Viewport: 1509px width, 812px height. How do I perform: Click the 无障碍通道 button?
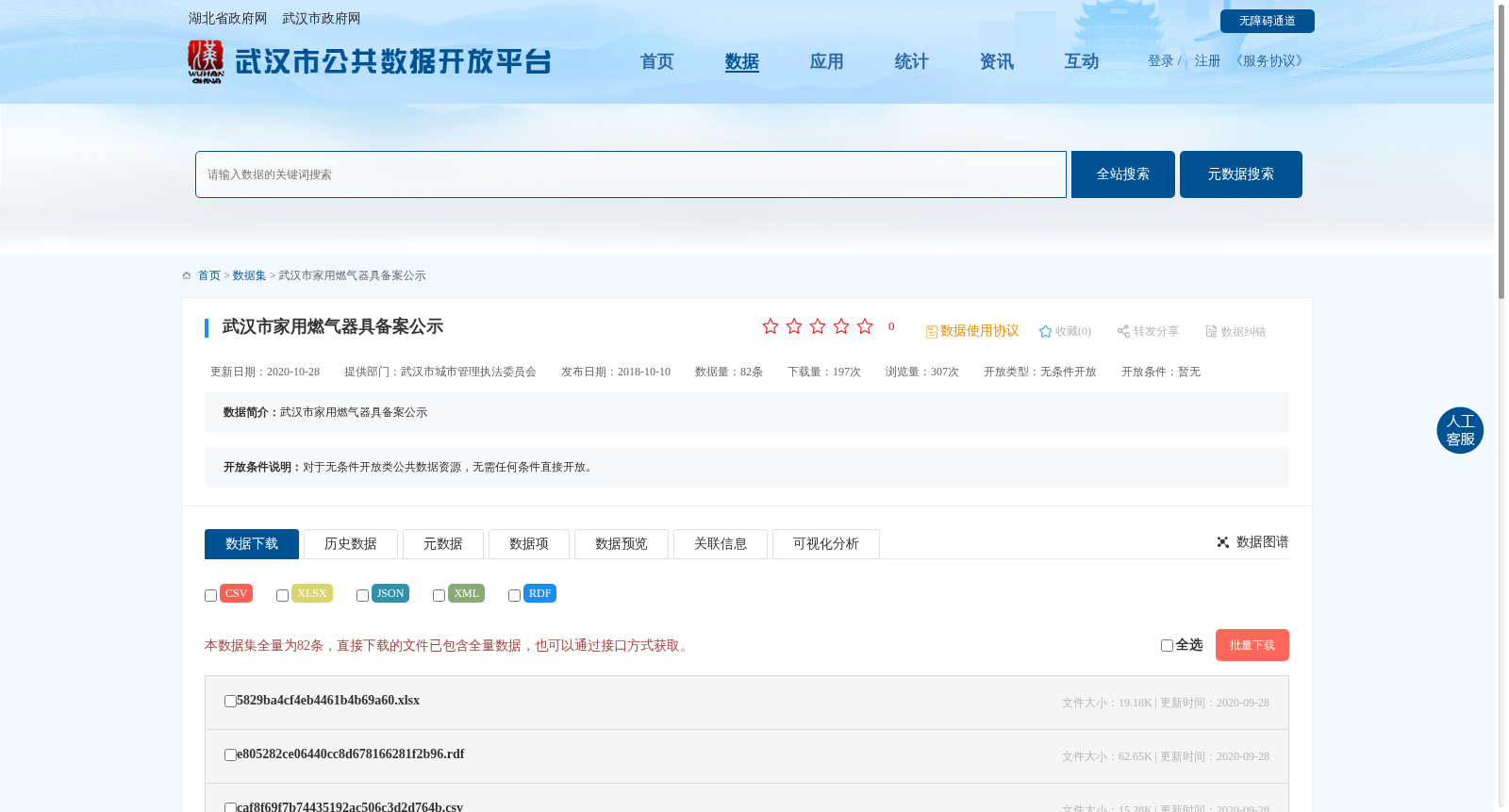[1268, 21]
